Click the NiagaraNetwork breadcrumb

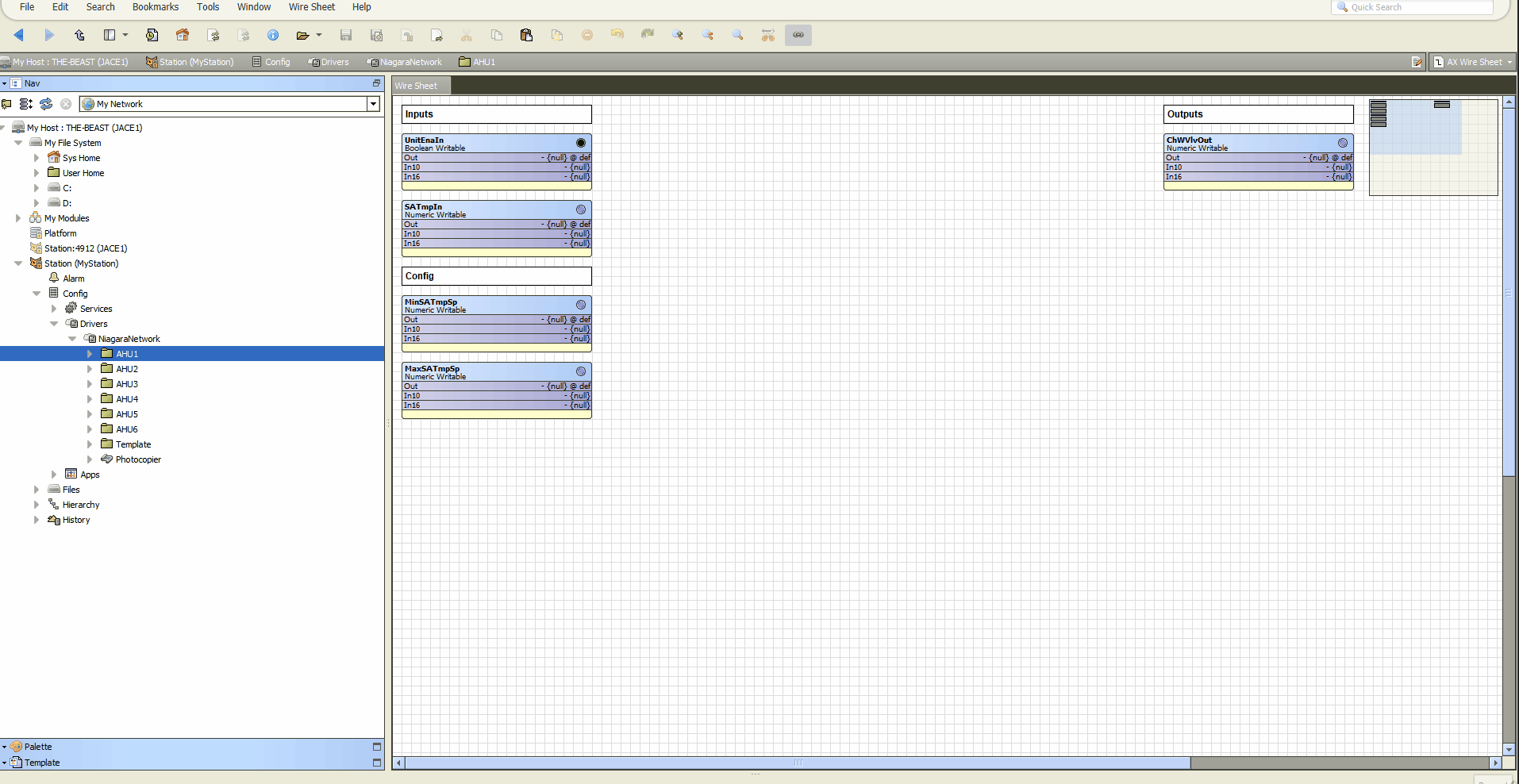[410, 62]
